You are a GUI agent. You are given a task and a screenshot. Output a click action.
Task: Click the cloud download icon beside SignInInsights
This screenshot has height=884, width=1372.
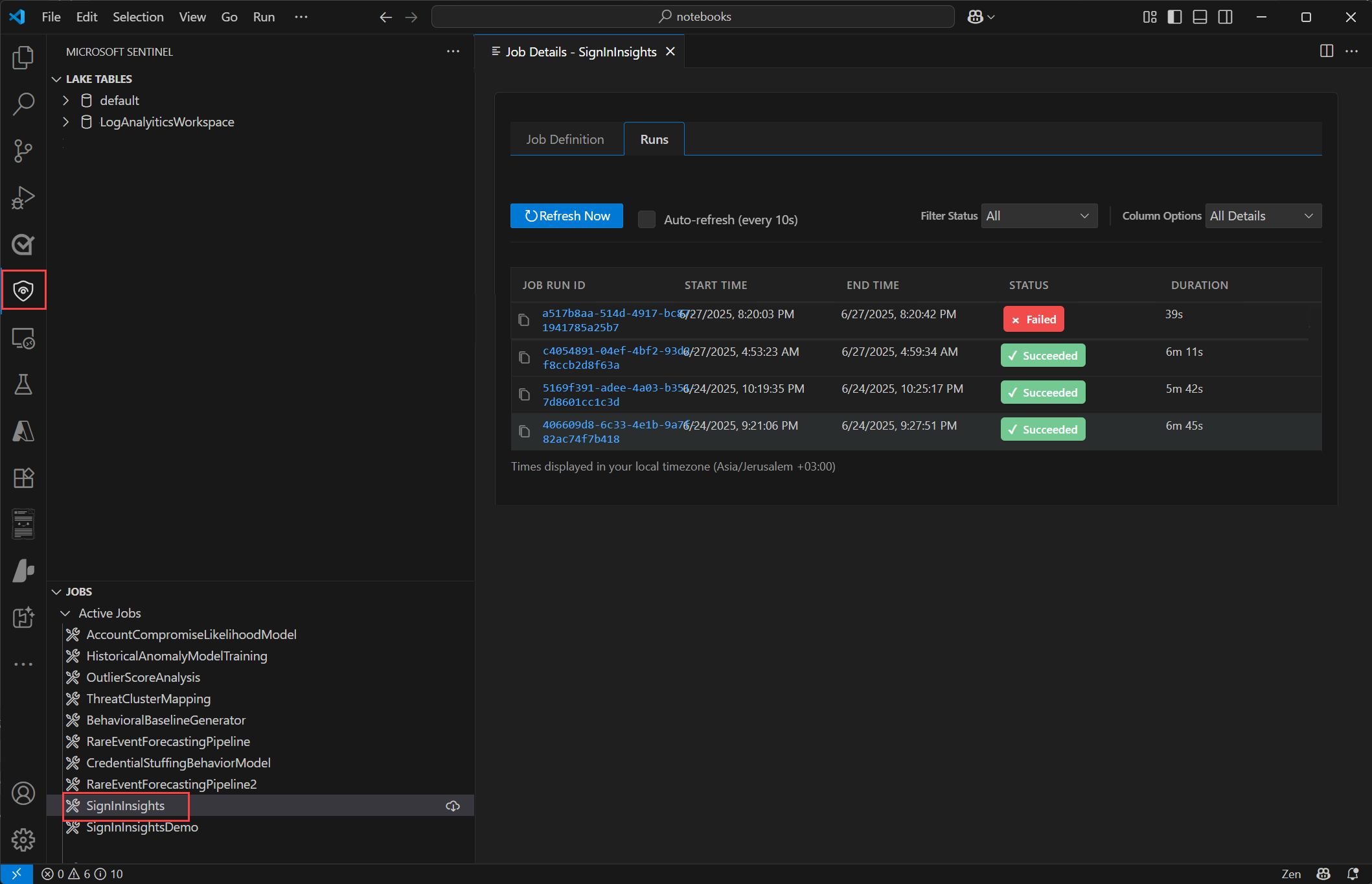coord(453,806)
